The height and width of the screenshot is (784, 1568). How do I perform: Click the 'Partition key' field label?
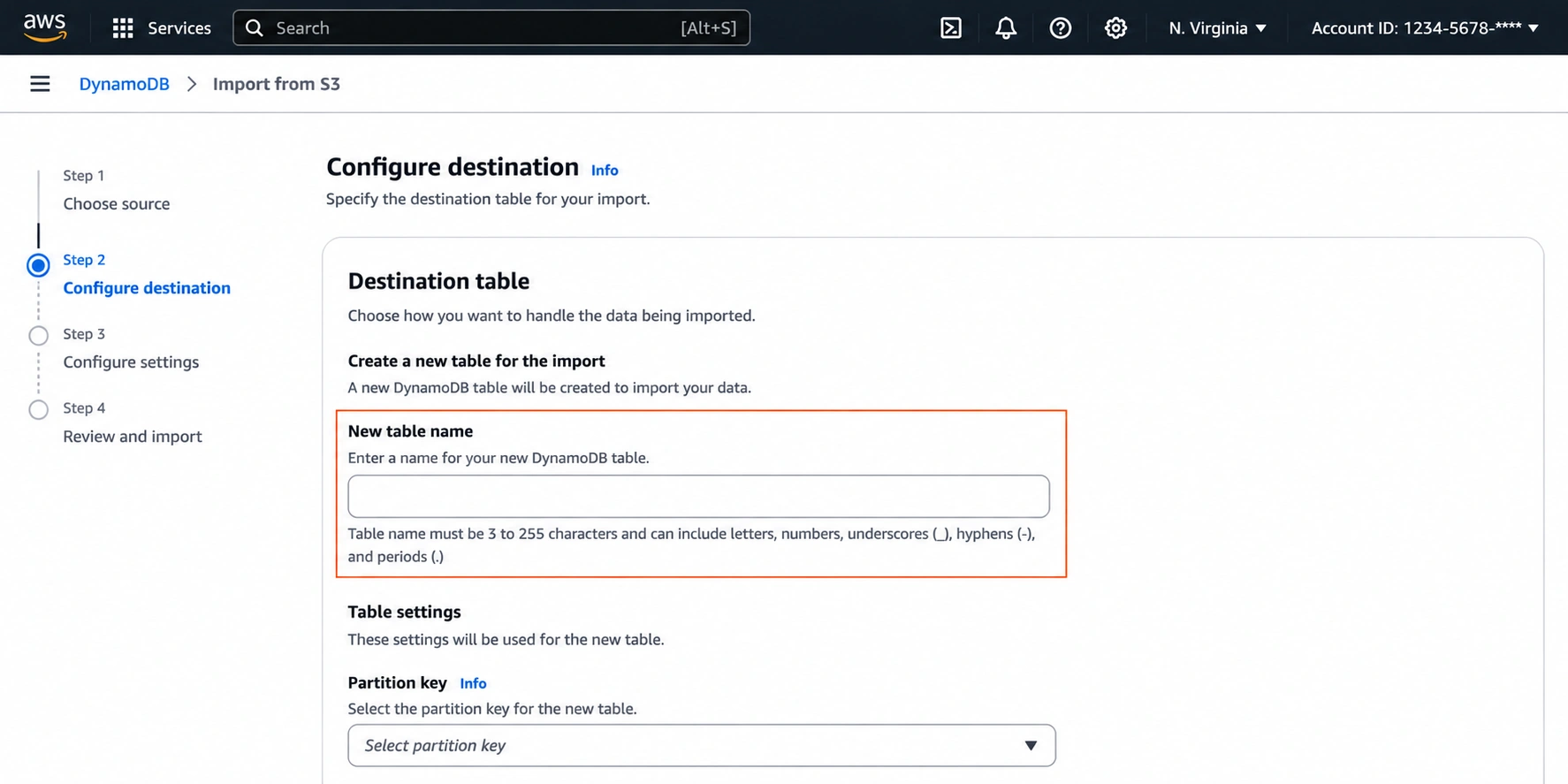[x=397, y=682]
